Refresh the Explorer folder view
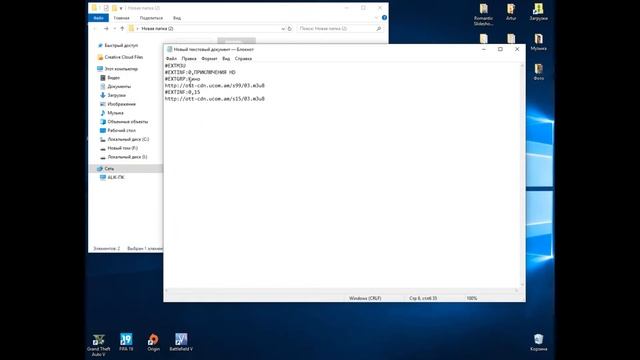 pos(289,29)
